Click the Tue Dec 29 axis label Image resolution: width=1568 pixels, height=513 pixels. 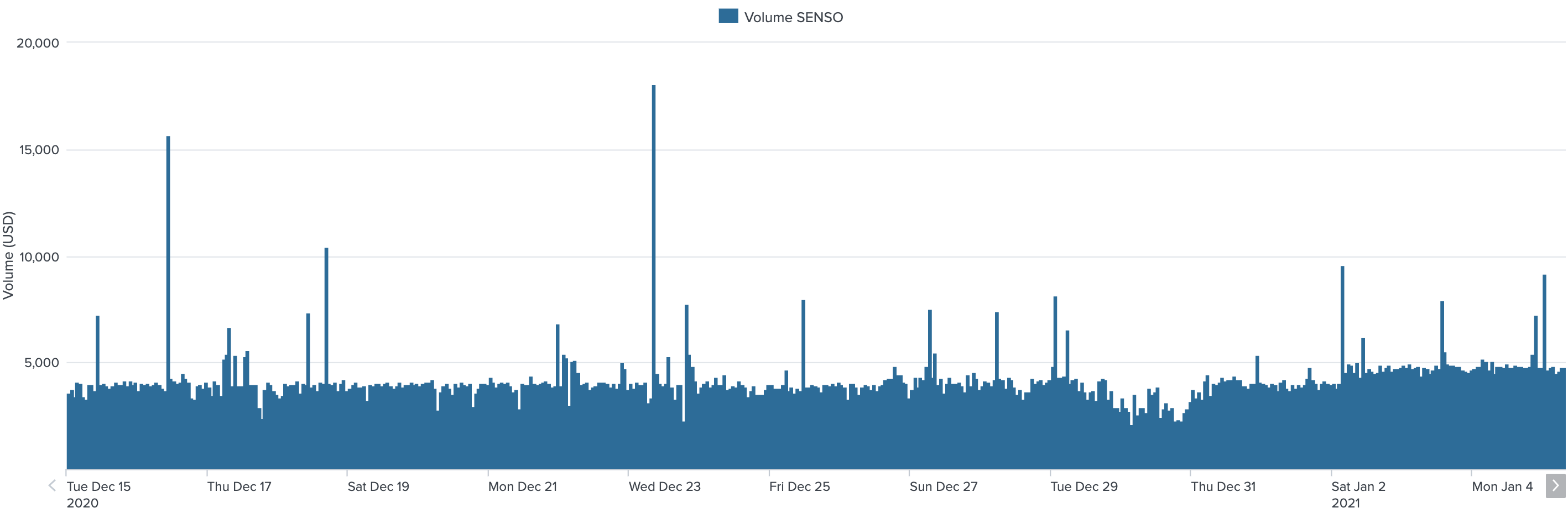1084,486
